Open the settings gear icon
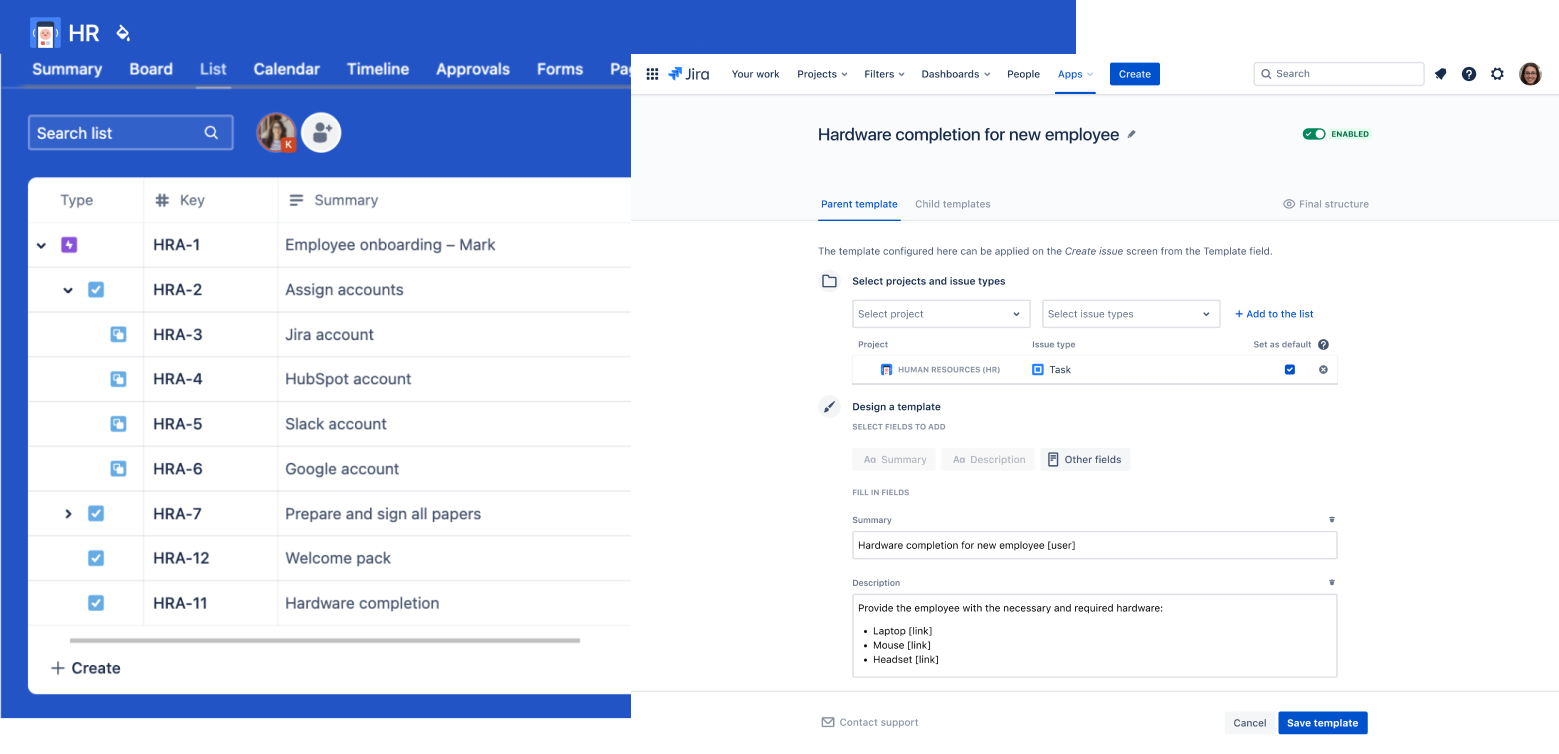1559x754 pixels. [x=1497, y=74]
